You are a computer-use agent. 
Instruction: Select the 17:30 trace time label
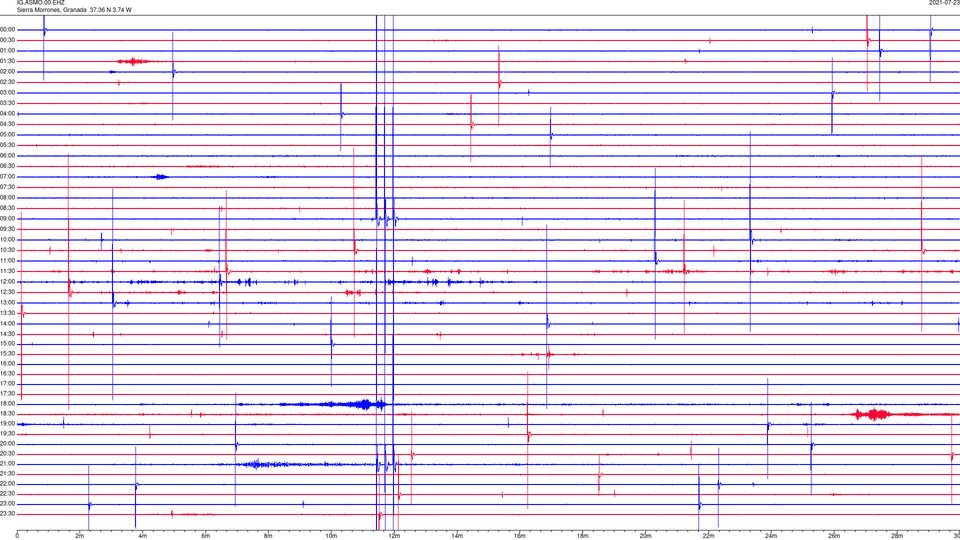pyautogui.click(x=8, y=394)
